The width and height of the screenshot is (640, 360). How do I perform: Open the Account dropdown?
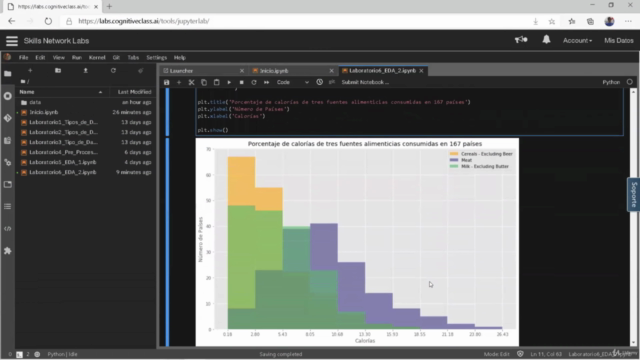click(577, 40)
